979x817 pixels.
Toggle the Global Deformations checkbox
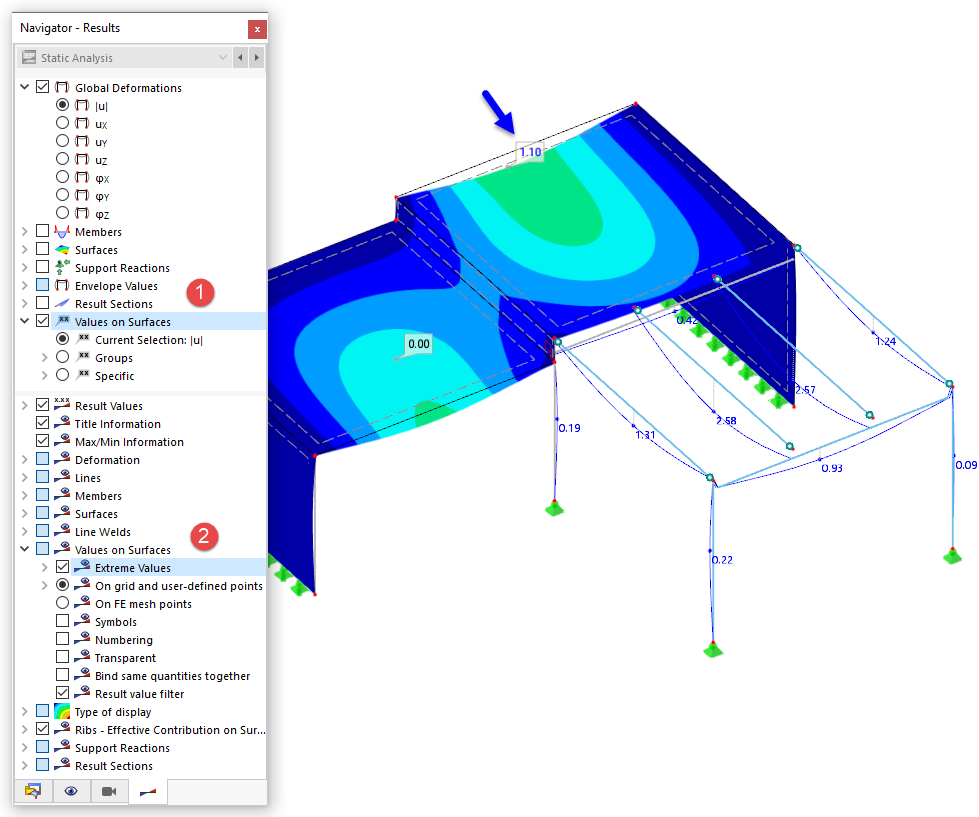point(42,87)
